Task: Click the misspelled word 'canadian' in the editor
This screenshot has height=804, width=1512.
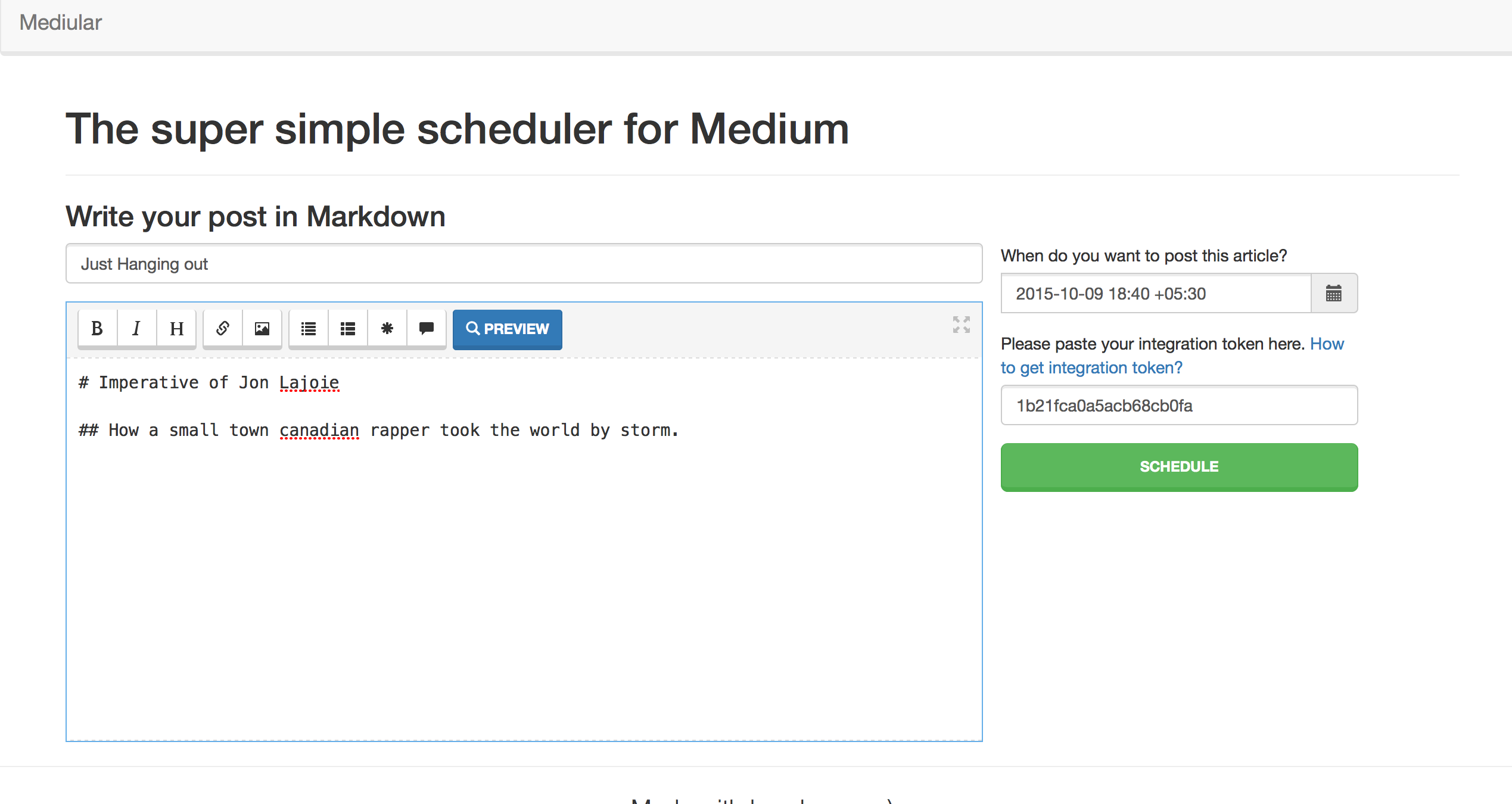Action: (319, 430)
